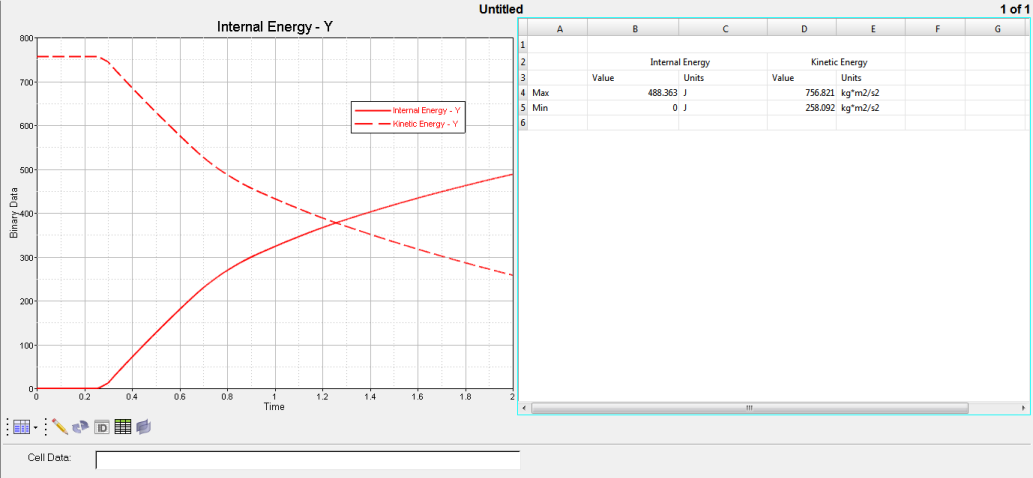1033x478 pixels.
Task: Select row 4 header in the table
Action: [524, 93]
